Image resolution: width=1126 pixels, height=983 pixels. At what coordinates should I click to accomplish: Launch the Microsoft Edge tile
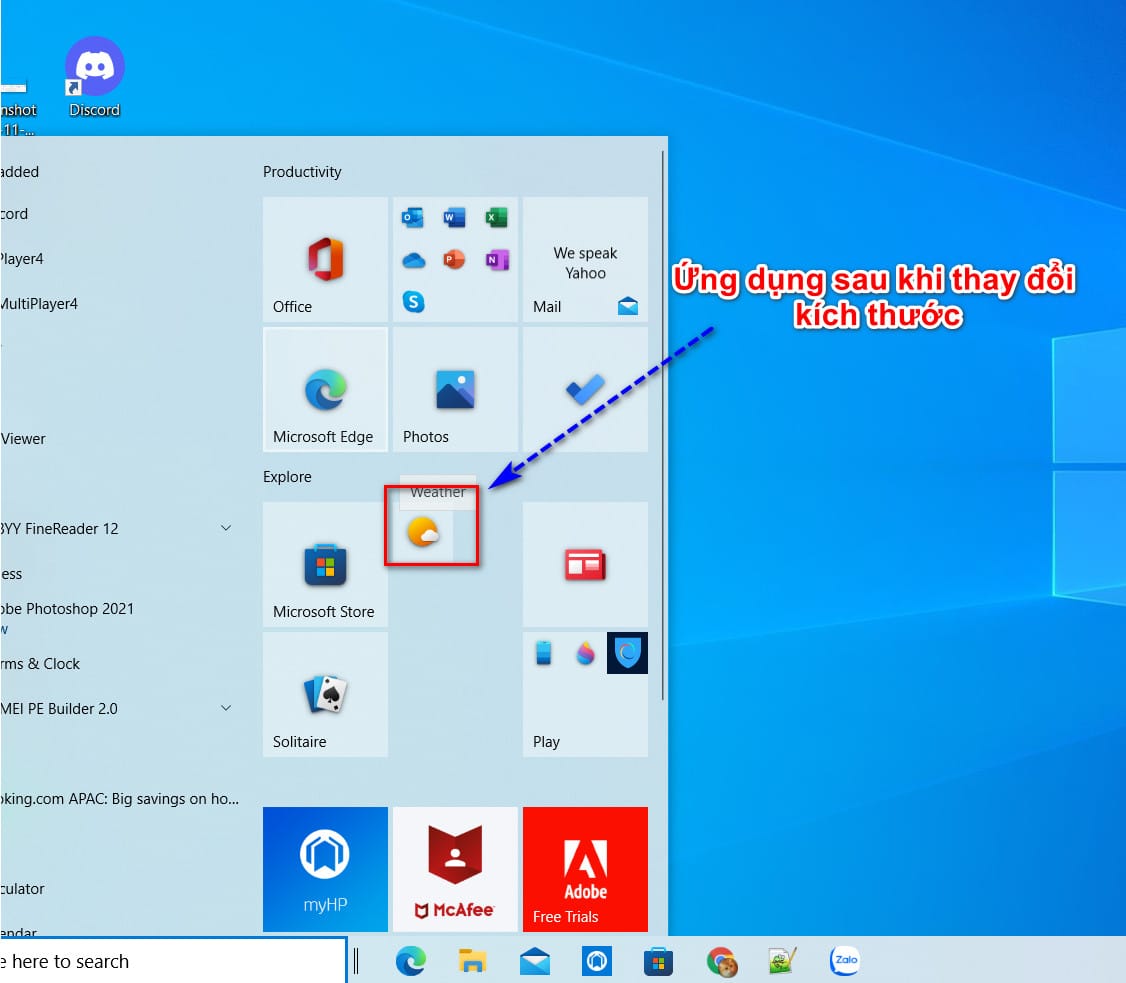(x=325, y=389)
